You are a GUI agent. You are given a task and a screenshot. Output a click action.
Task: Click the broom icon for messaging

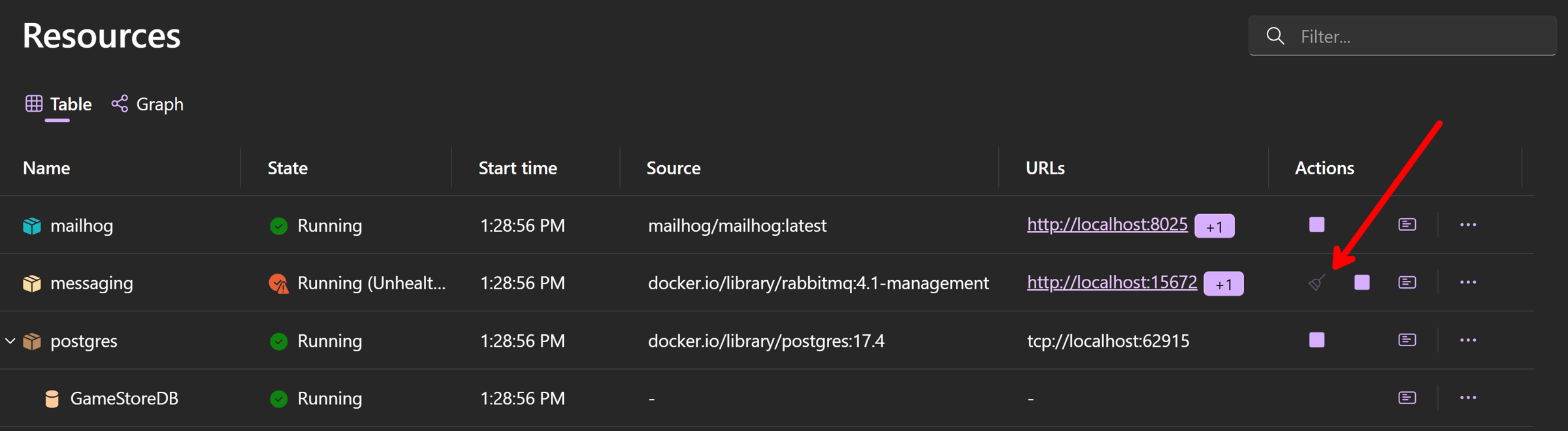[1316, 282]
